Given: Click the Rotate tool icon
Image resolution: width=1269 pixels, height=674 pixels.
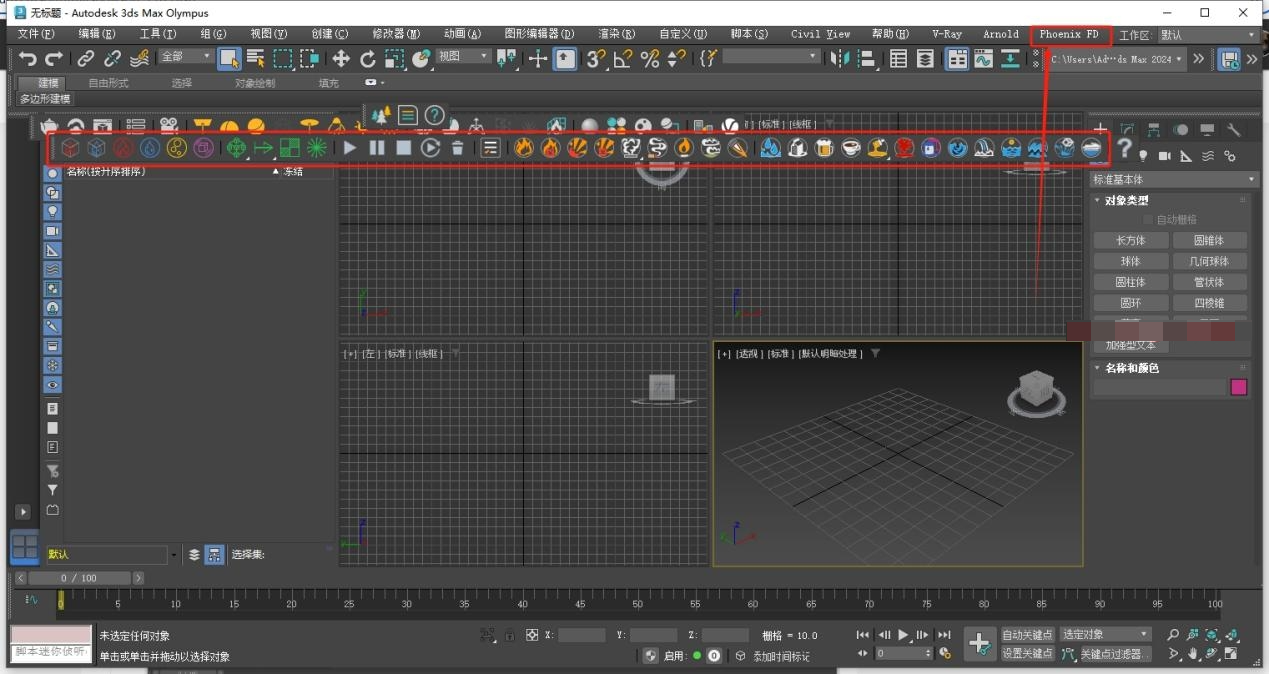Looking at the screenshot, I should pos(368,59).
